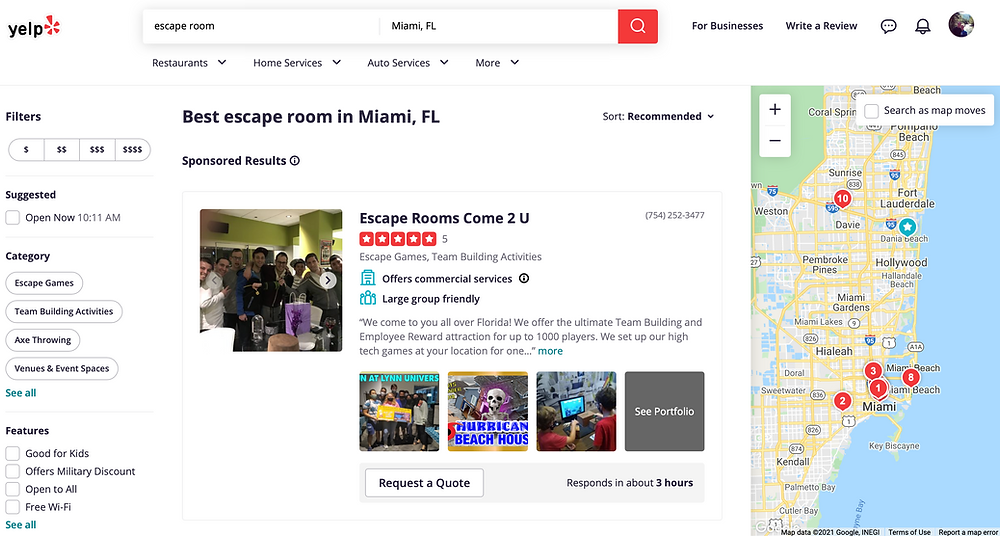The width and height of the screenshot is (1000, 536).
Task: Select the $ price filter
Action: (26, 149)
